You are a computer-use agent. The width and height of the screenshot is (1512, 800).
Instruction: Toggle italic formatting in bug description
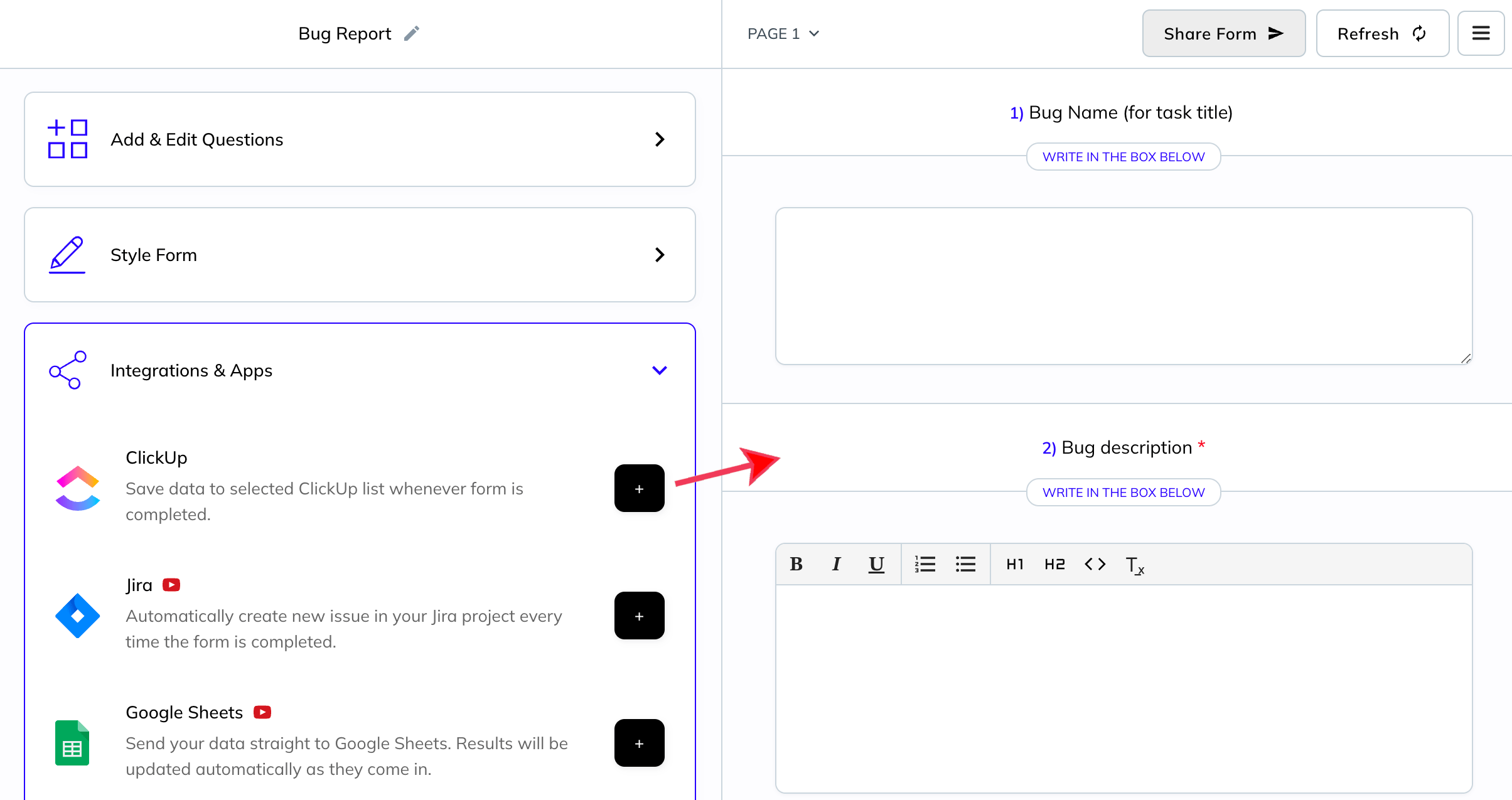[x=837, y=564]
